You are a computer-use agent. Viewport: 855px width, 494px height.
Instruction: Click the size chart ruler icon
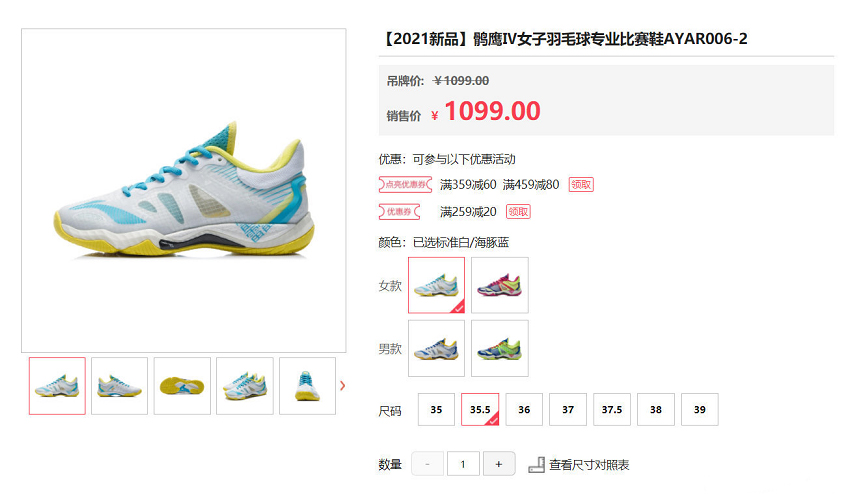click(x=537, y=465)
